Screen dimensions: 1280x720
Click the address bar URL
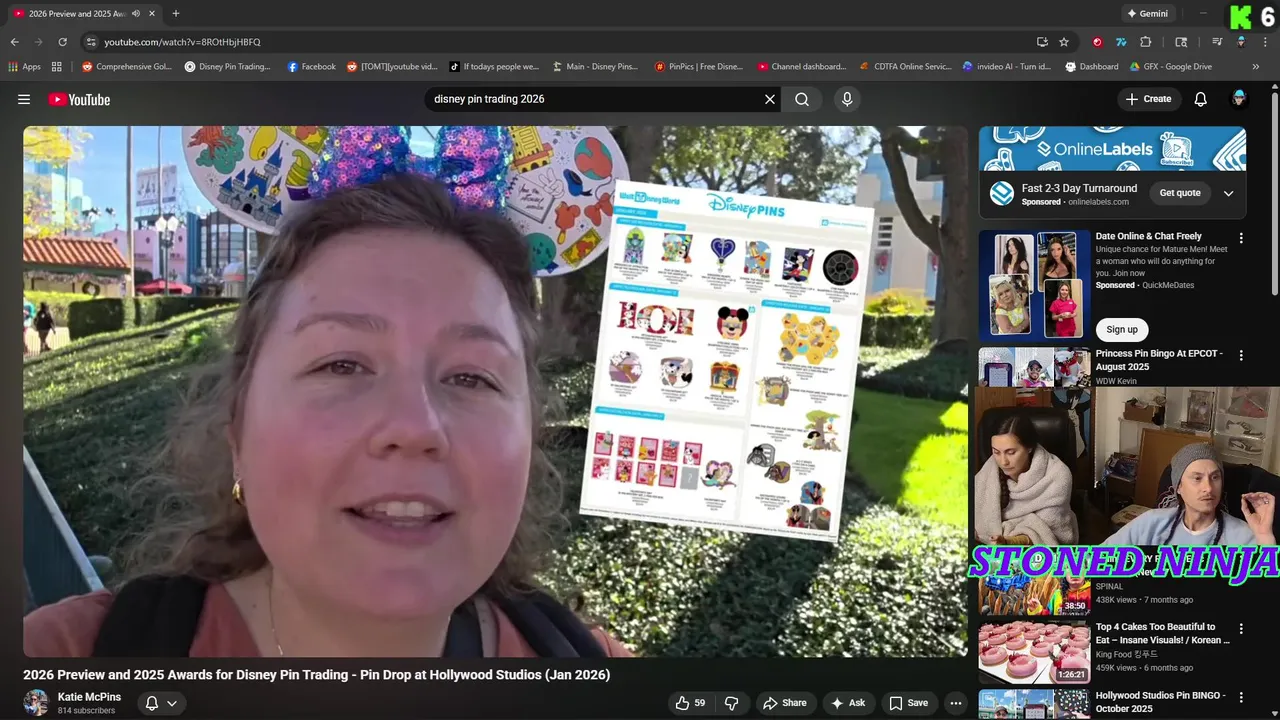182,42
